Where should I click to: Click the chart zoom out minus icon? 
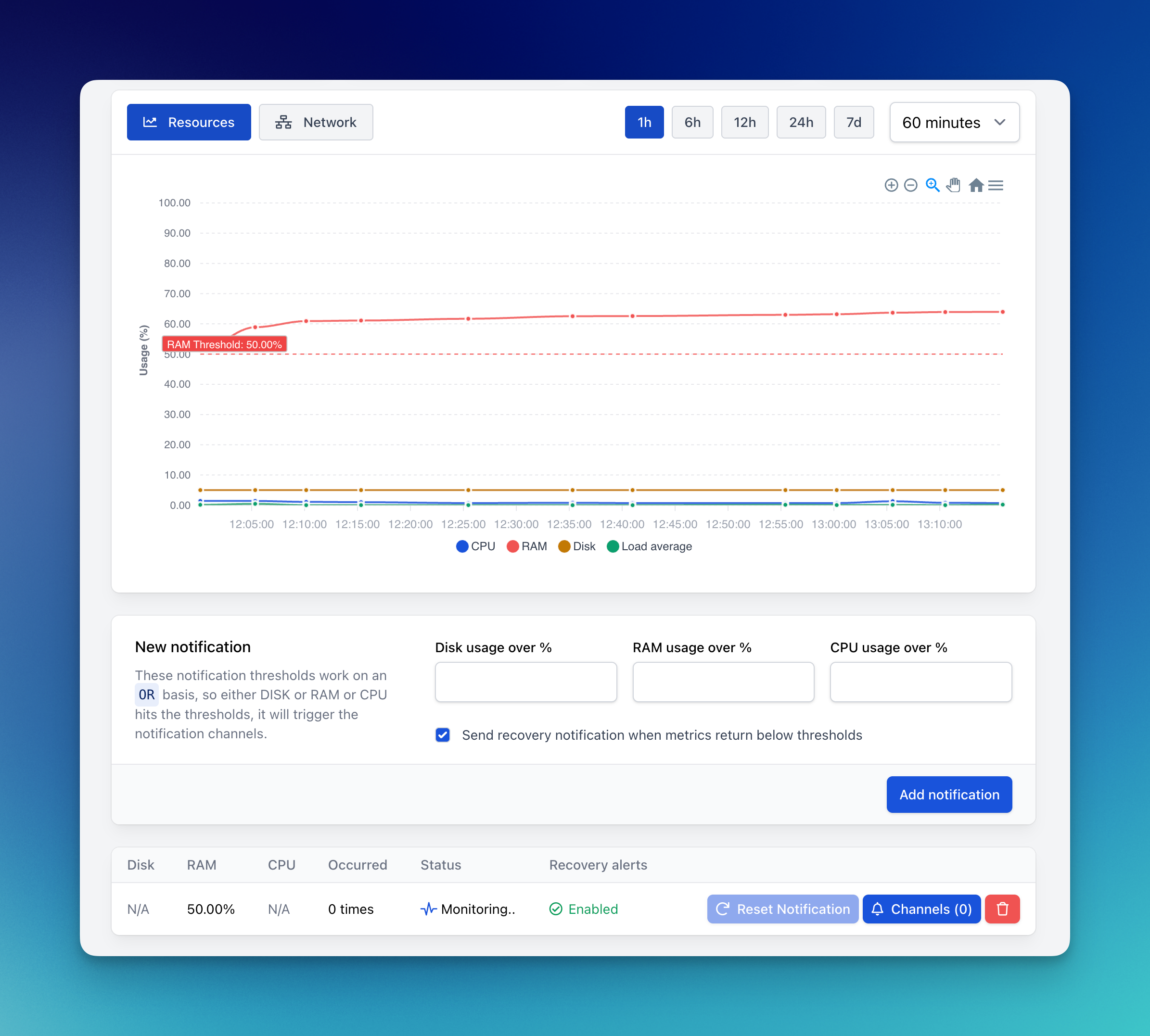tap(910, 185)
